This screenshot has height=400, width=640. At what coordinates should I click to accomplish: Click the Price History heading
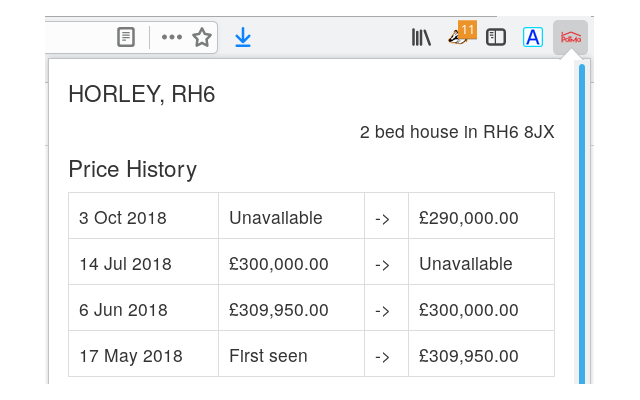pyautogui.click(x=133, y=169)
